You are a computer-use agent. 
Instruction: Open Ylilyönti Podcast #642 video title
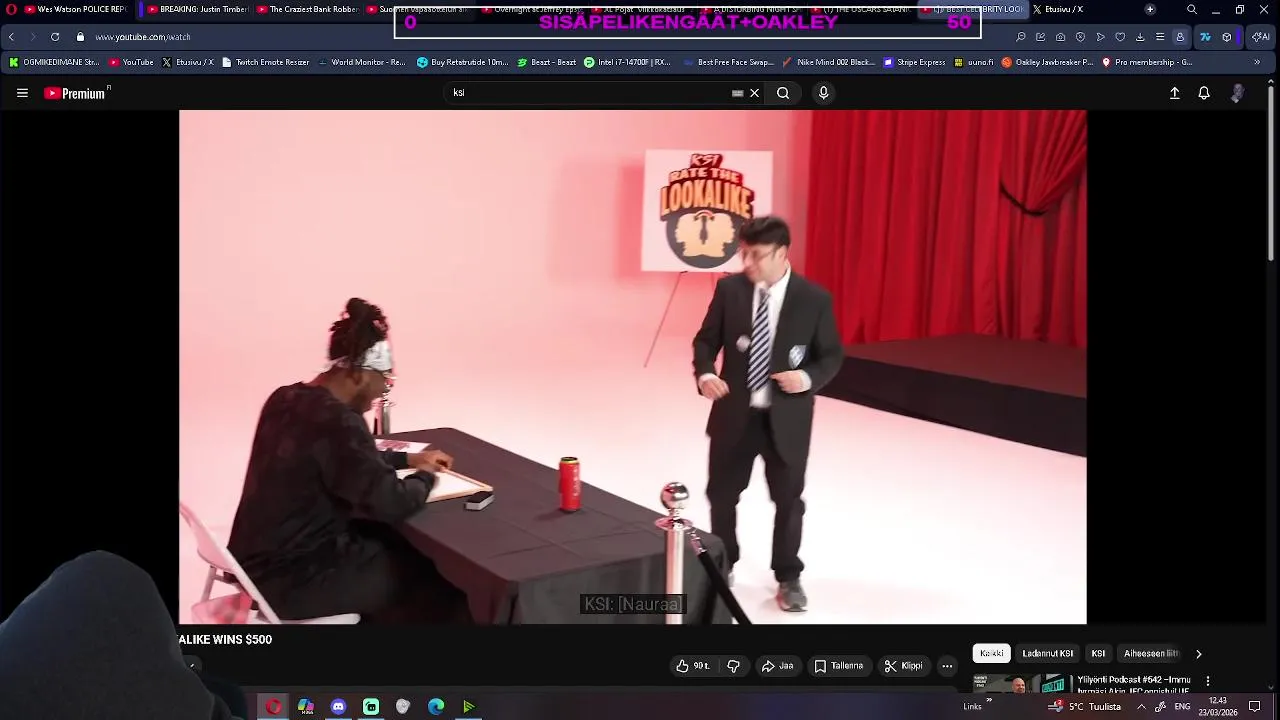(1134, 685)
